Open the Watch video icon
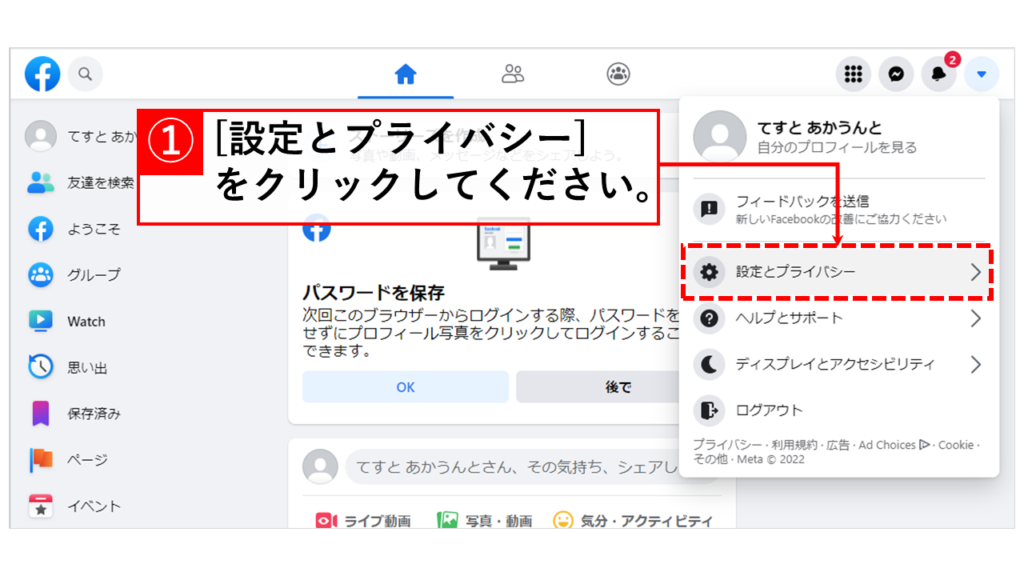The height and width of the screenshot is (576, 1024). (x=40, y=321)
